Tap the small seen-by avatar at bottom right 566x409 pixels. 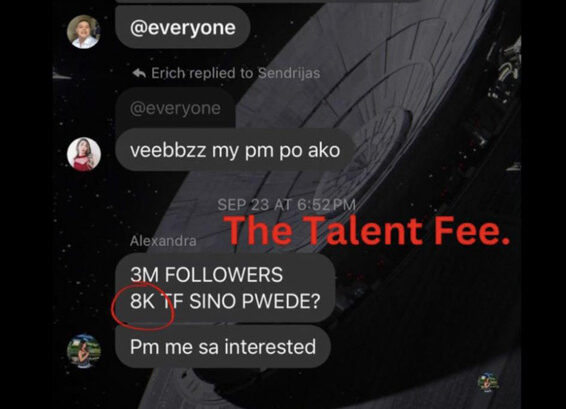point(488,382)
